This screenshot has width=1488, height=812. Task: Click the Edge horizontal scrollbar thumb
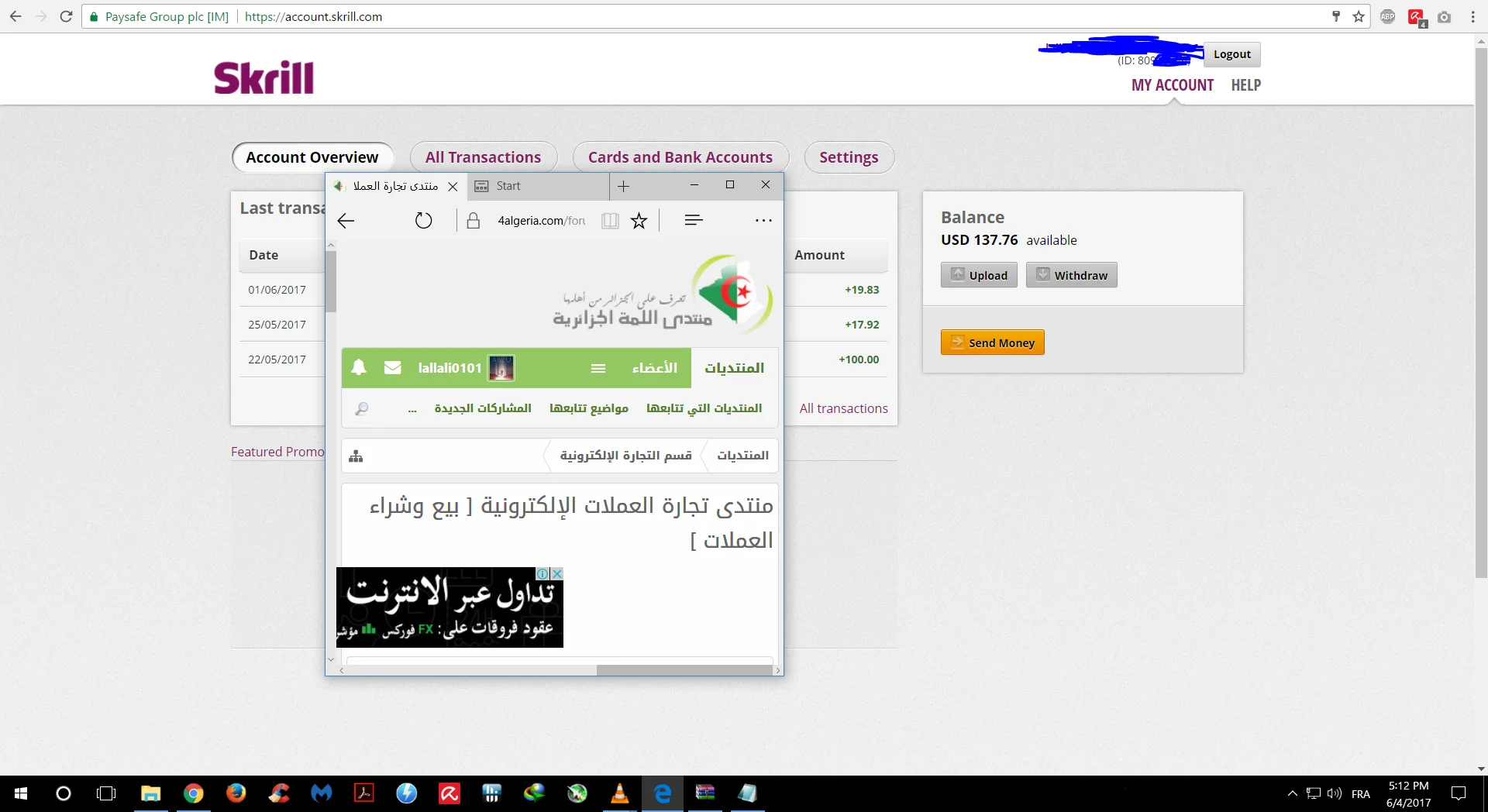(684, 670)
